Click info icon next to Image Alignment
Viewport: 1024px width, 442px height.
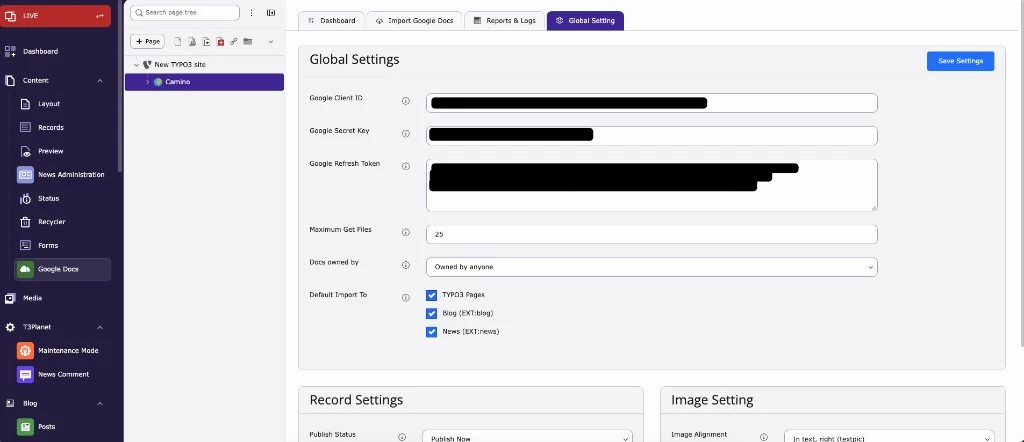(764, 437)
